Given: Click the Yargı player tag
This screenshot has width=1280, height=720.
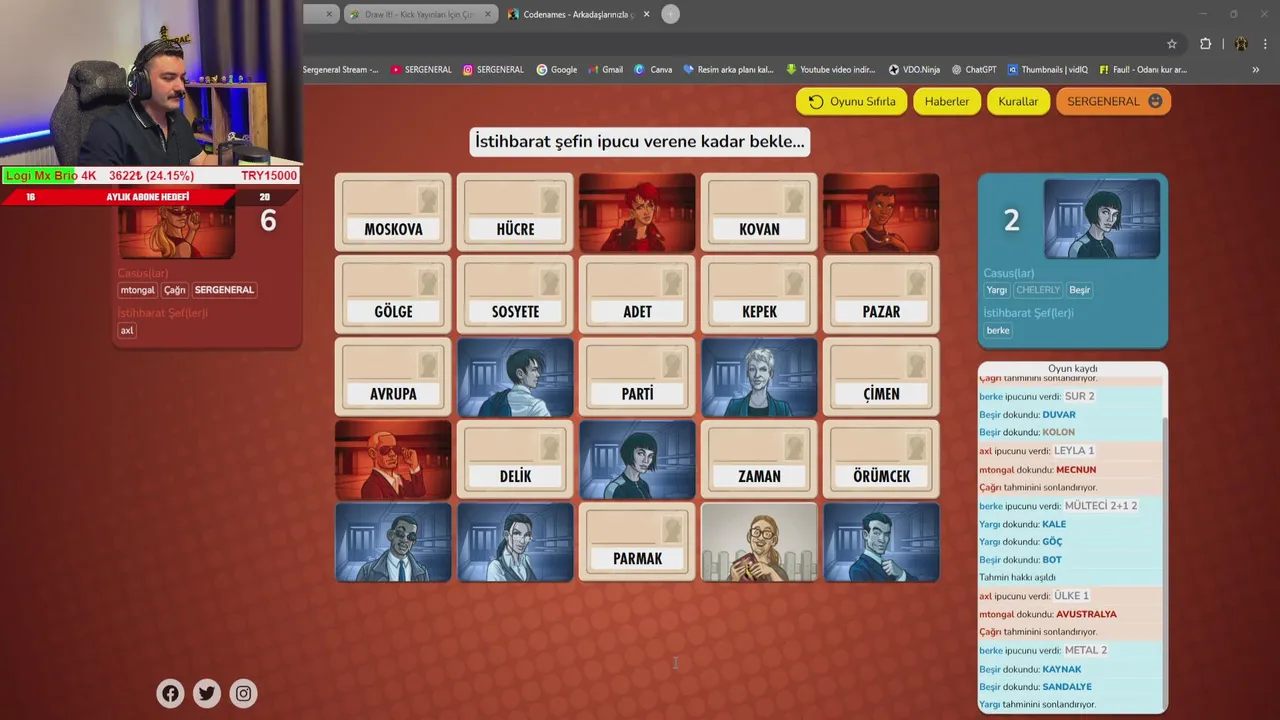Looking at the screenshot, I should click(x=997, y=290).
